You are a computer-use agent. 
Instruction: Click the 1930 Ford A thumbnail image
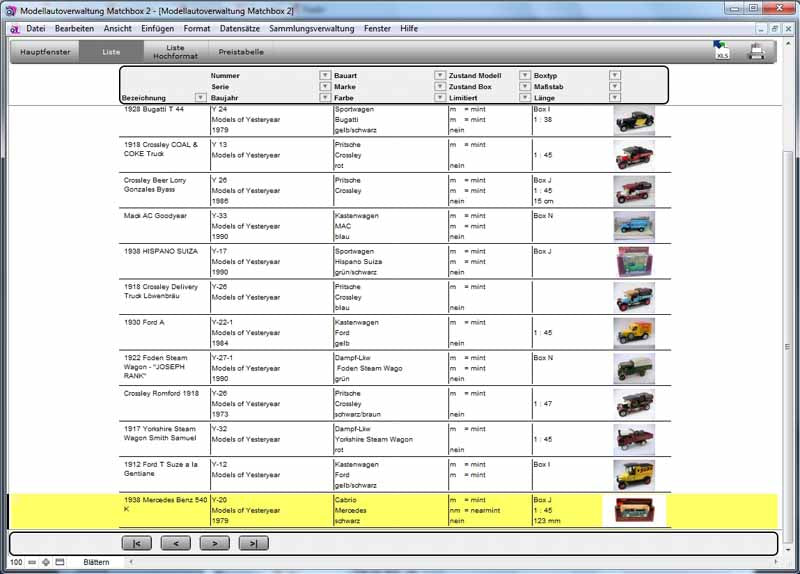pos(634,333)
